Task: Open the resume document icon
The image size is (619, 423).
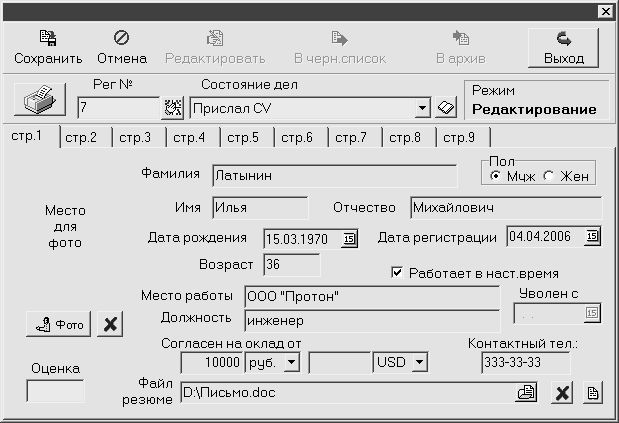Action: [x=593, y=393]
